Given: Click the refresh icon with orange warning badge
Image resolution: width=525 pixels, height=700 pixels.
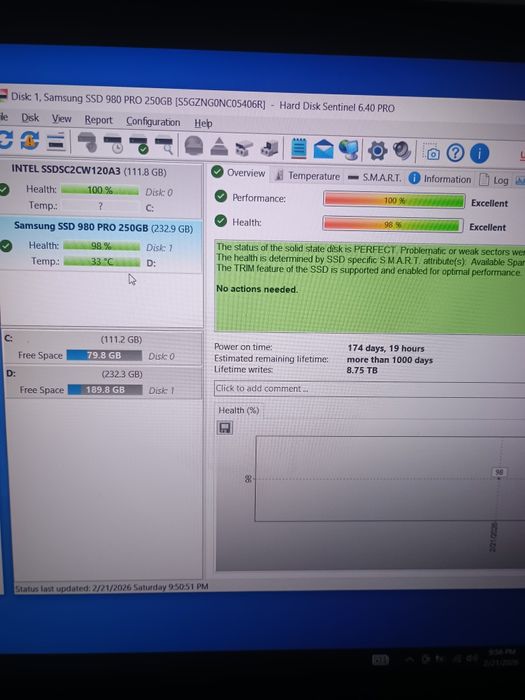Looking at the screenshot, I should point(29,141).
